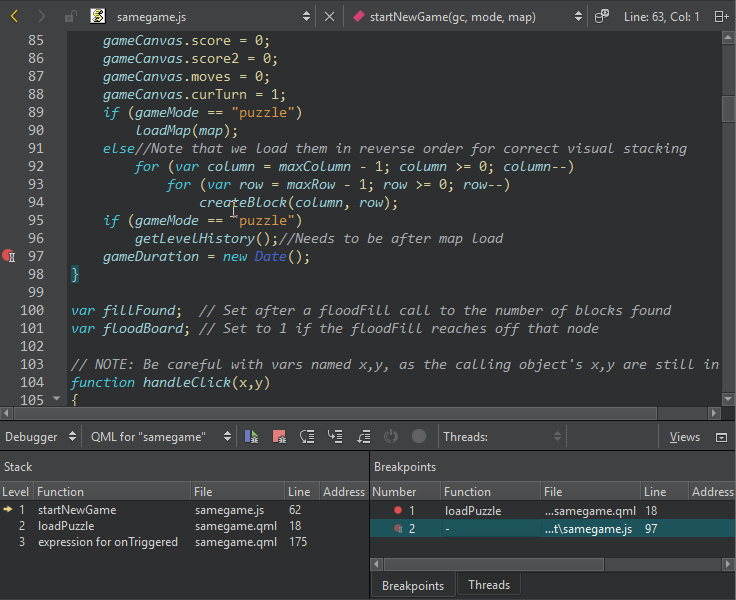Select the loadPuzzle stack frame
Viewport: 736px width, 600px height.
(x=66, y=526)
